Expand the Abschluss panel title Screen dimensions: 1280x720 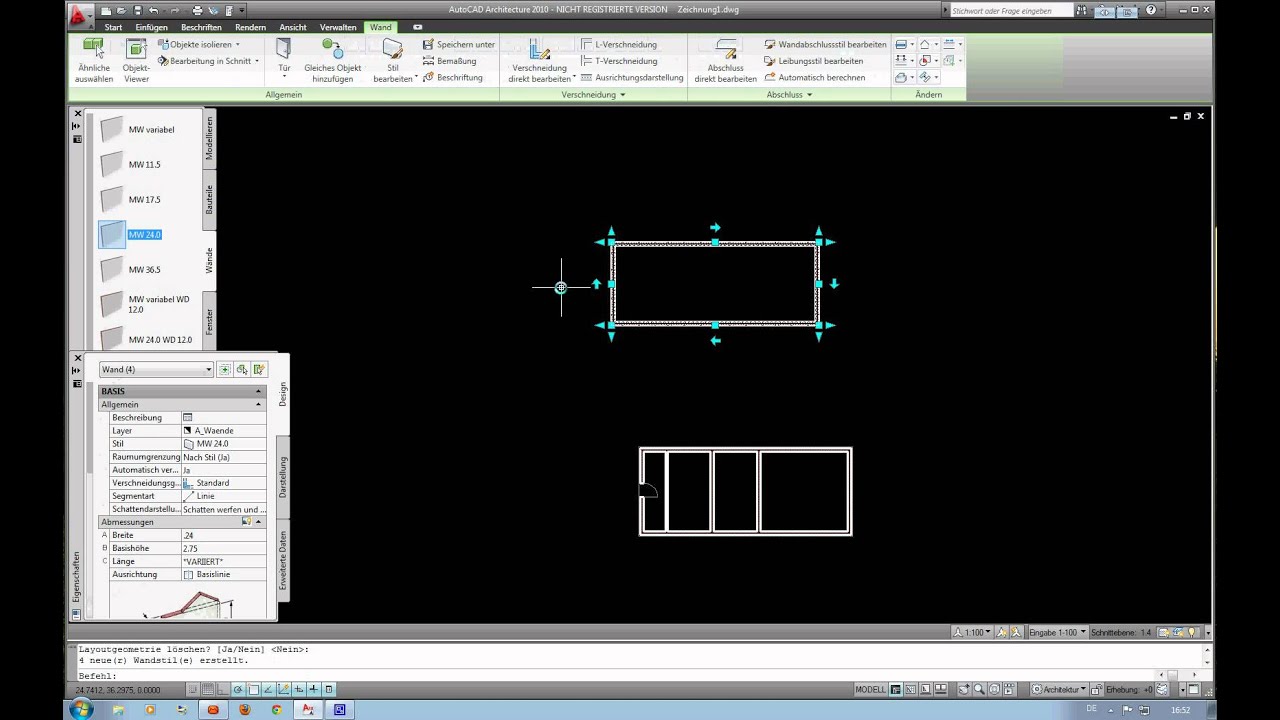(790, 95)
